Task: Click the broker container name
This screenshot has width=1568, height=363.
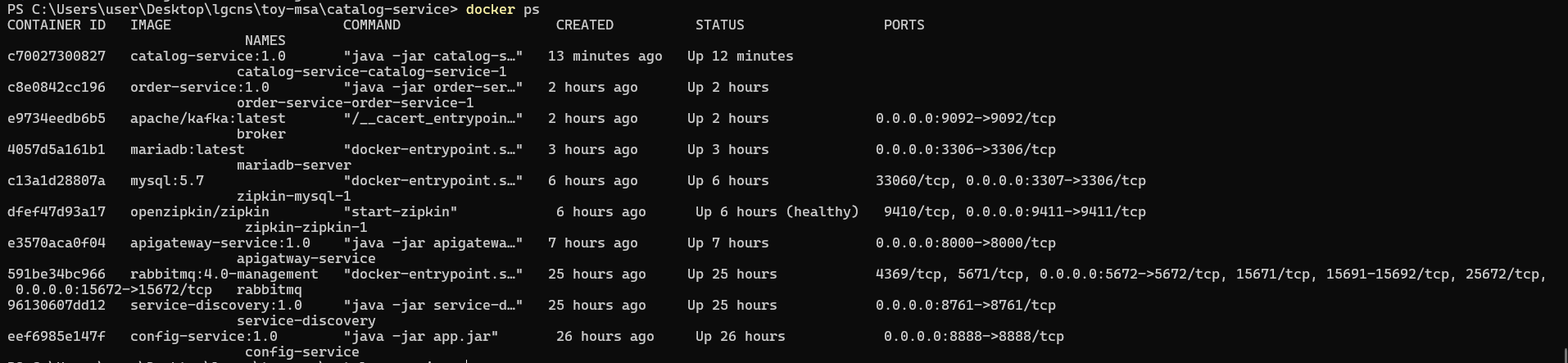Action: tap(261, 134)
